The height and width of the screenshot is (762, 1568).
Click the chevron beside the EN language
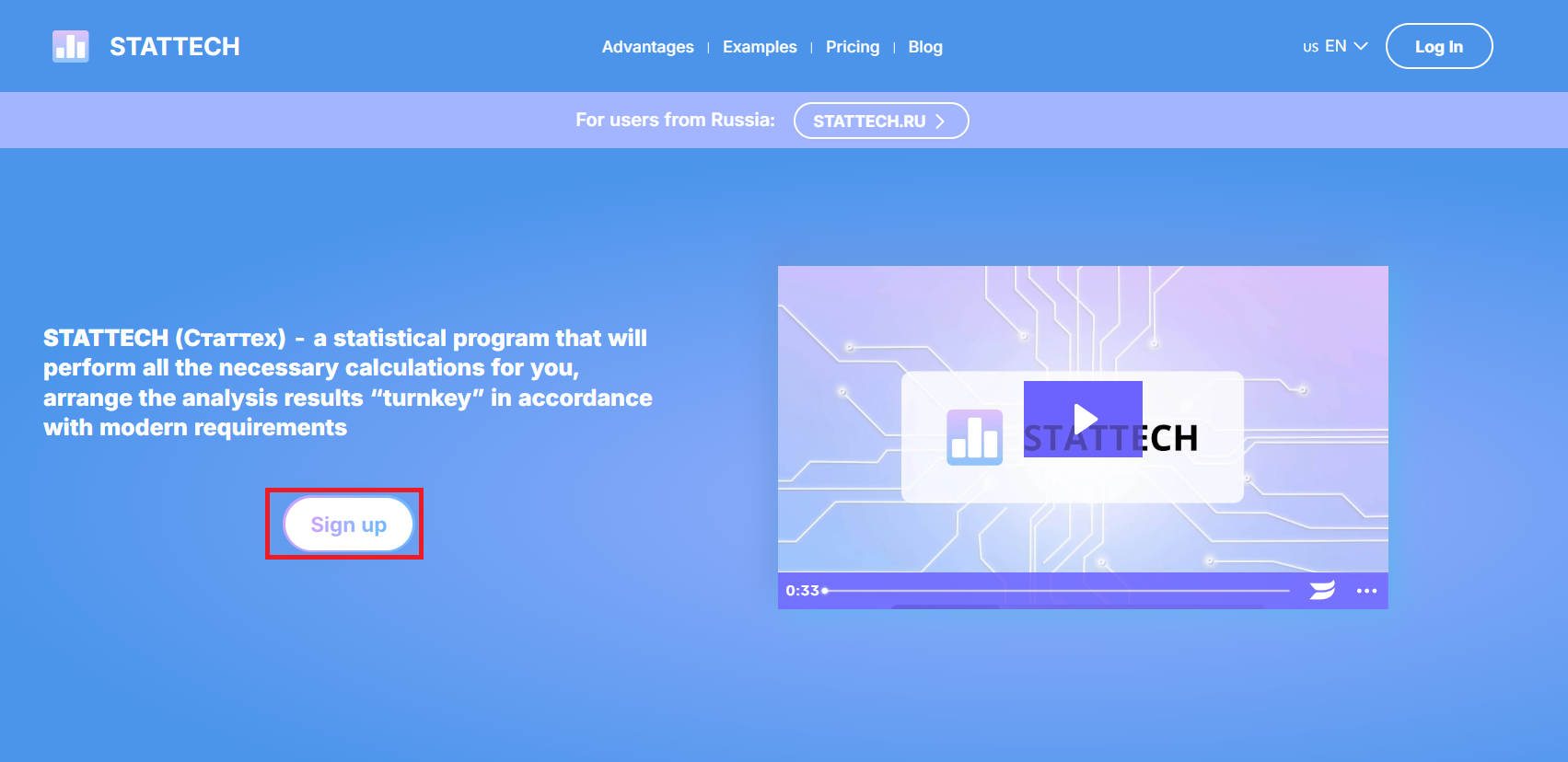pyautogui.click(x=1361, y=46)
